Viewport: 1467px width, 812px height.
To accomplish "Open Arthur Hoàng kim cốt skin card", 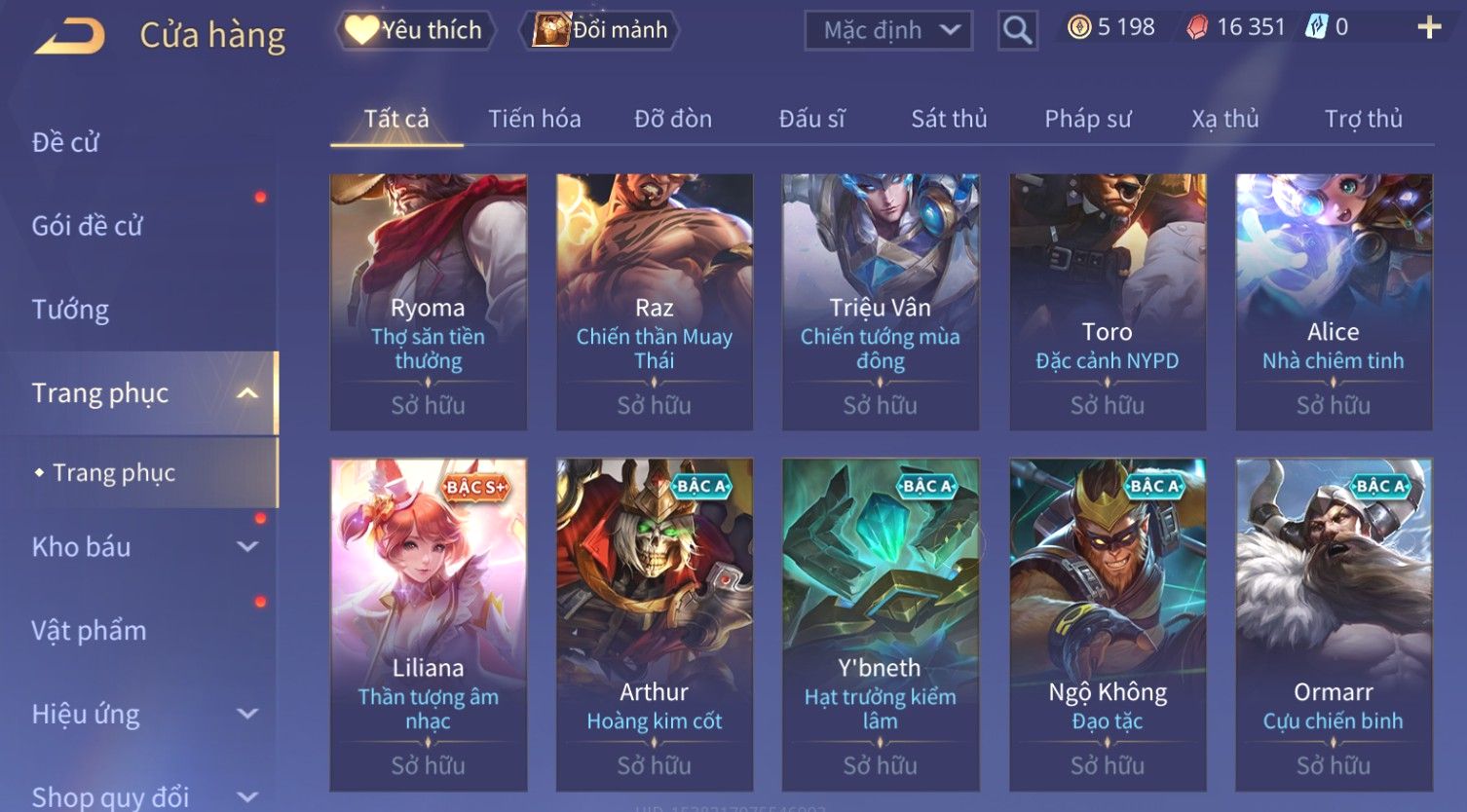I will (x=655, y=624).
